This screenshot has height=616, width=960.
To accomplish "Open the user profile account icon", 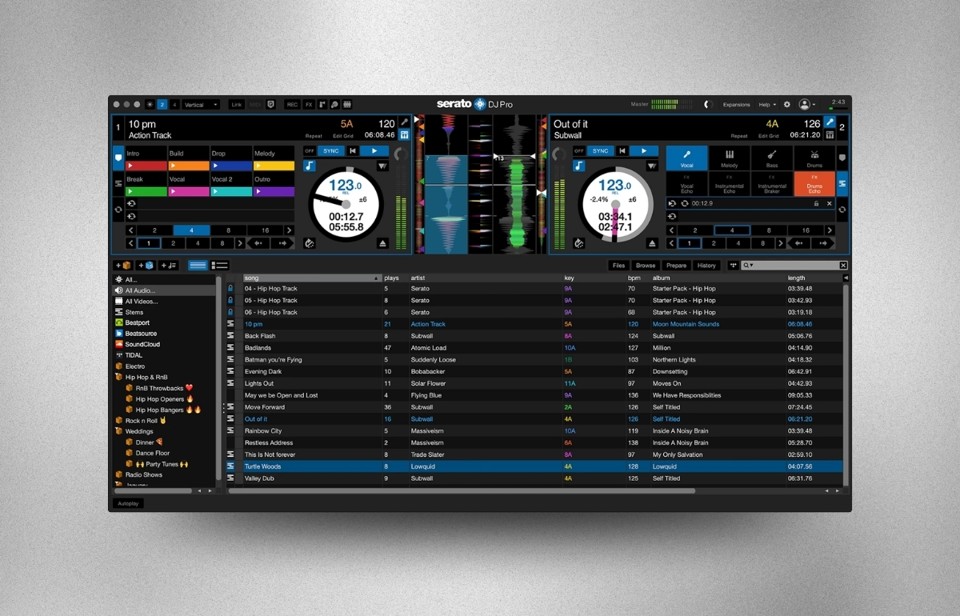I will (804, 105).
